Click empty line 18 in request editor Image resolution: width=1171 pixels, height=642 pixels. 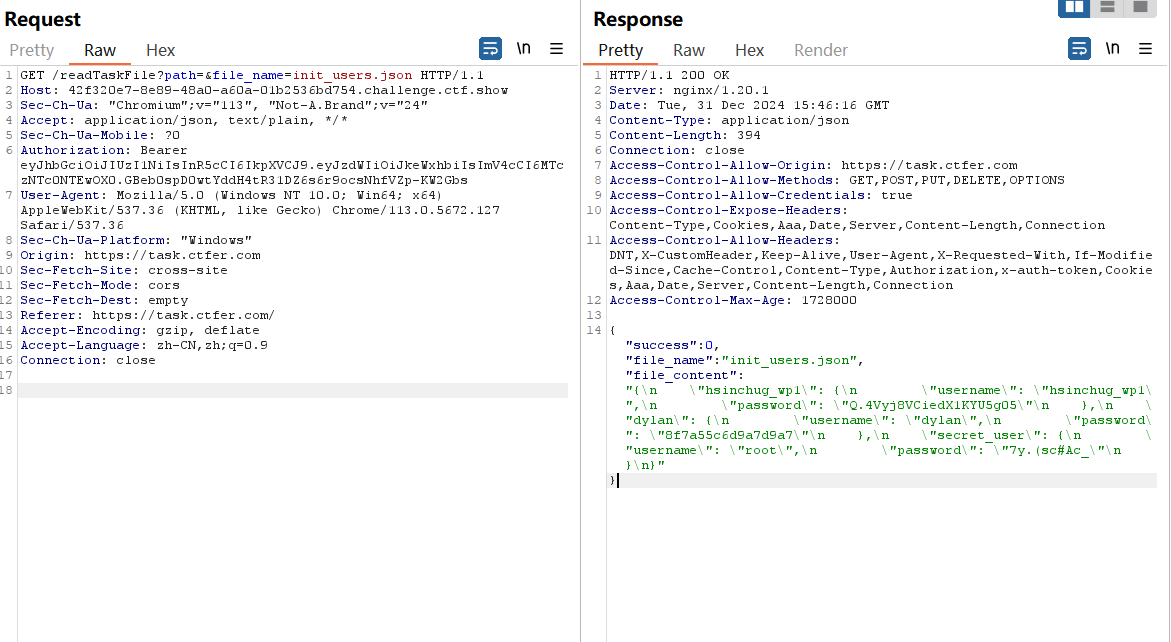pos(290,390)
